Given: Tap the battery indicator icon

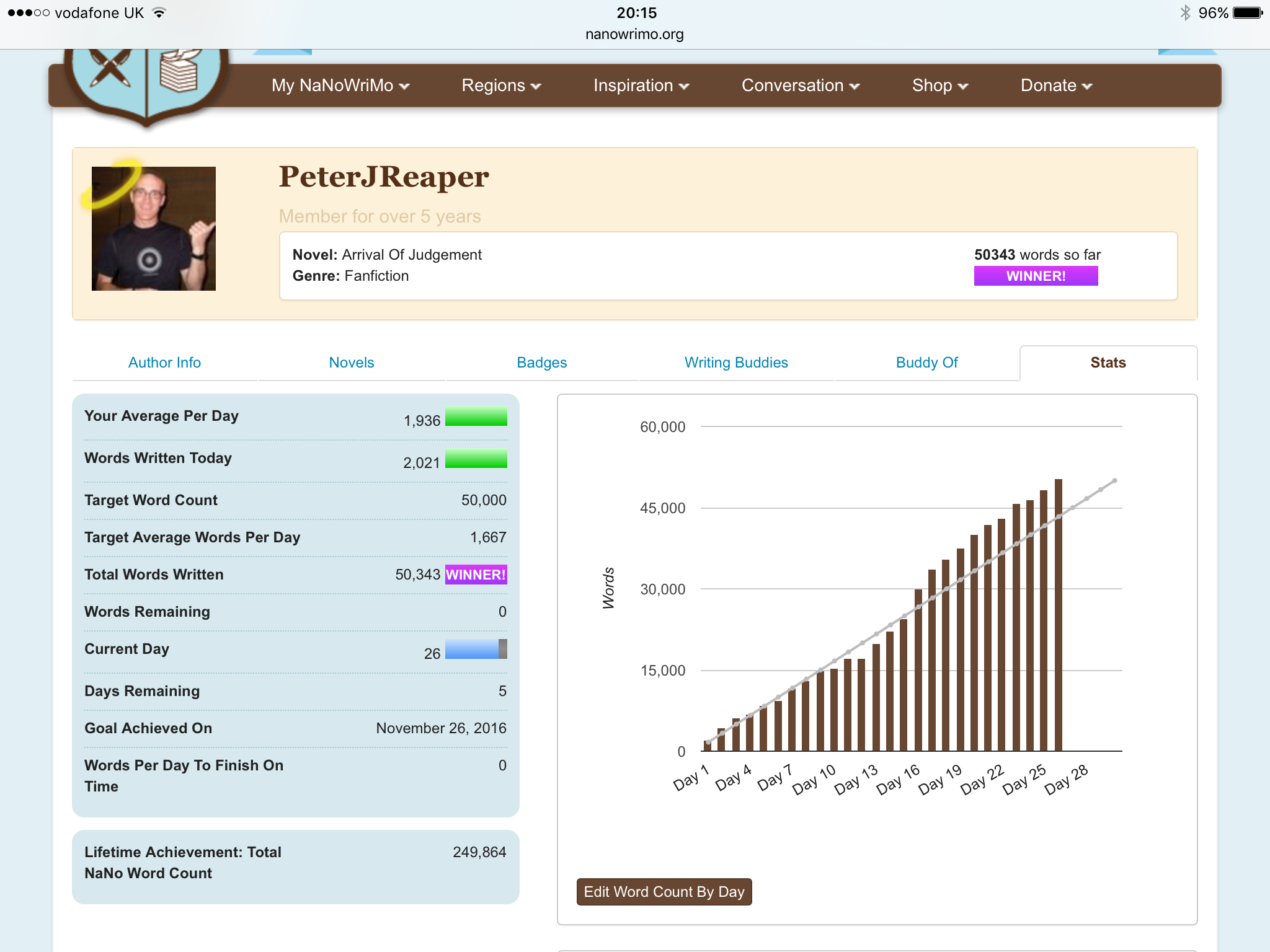Looking at the screenshot, I should coord(1248,12).
